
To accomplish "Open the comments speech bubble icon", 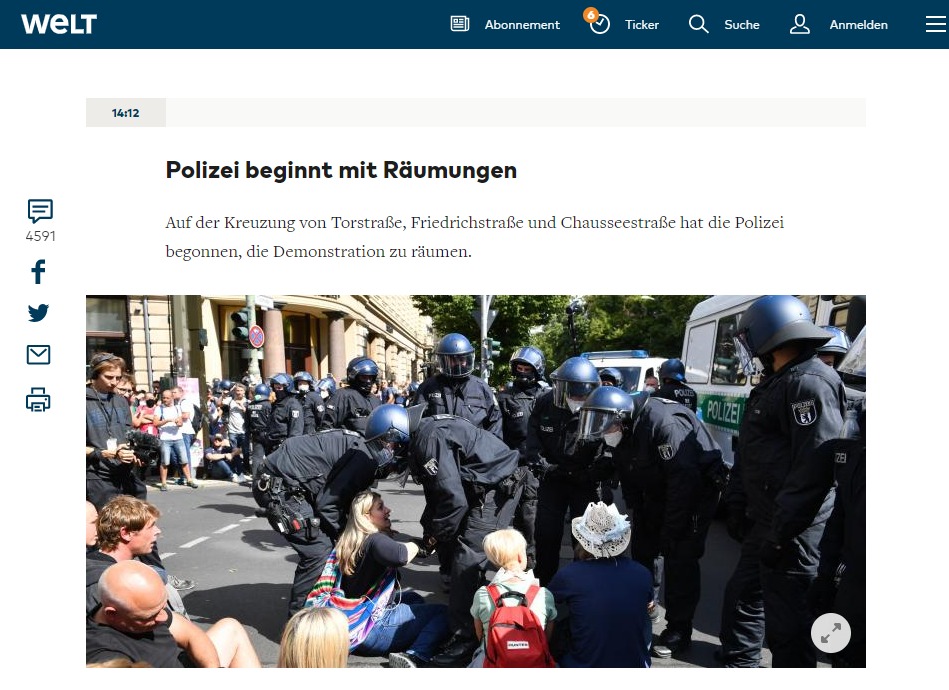I will (40, 211).
